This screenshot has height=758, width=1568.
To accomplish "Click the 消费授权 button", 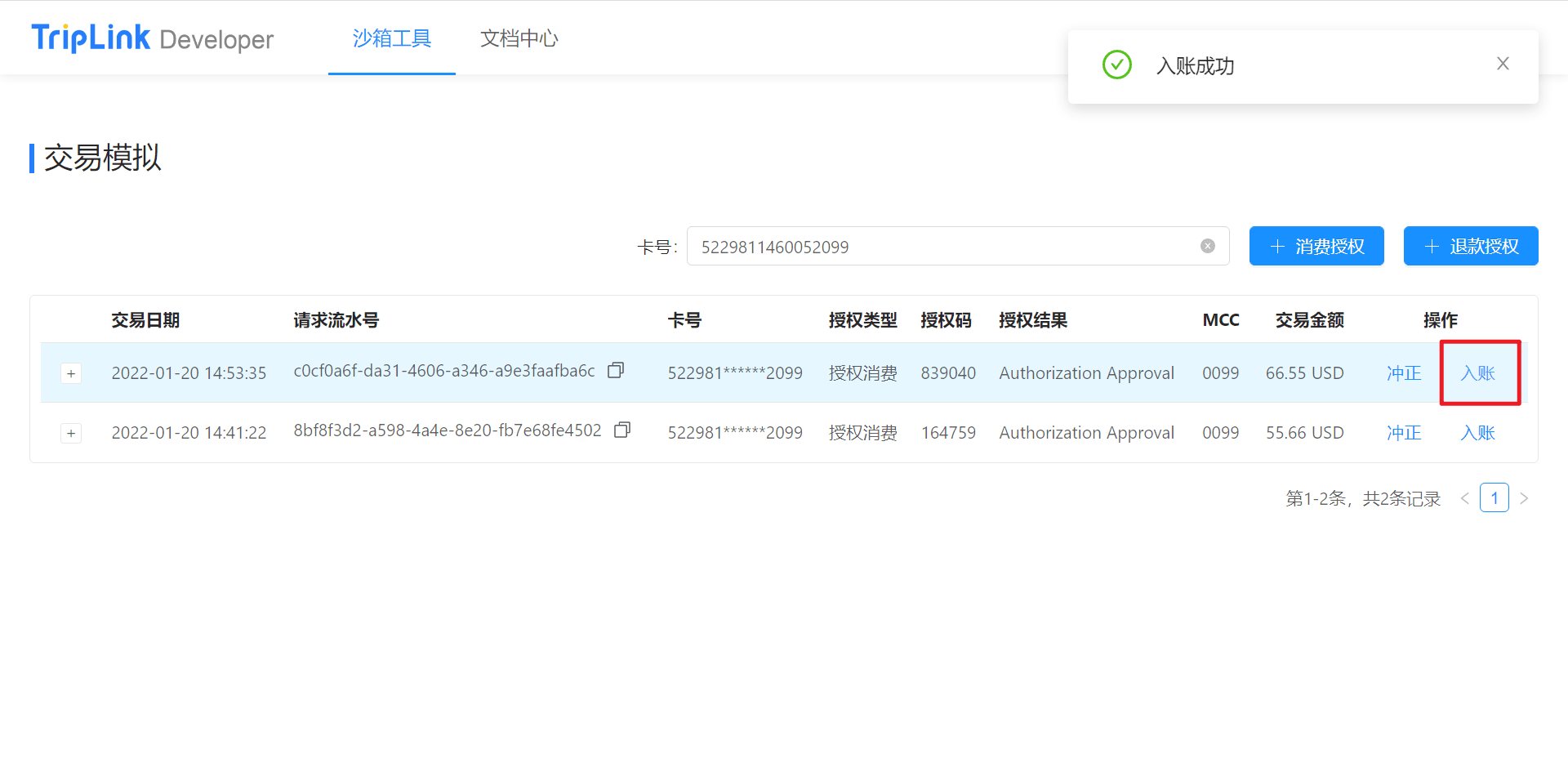I will point(1316,247).
